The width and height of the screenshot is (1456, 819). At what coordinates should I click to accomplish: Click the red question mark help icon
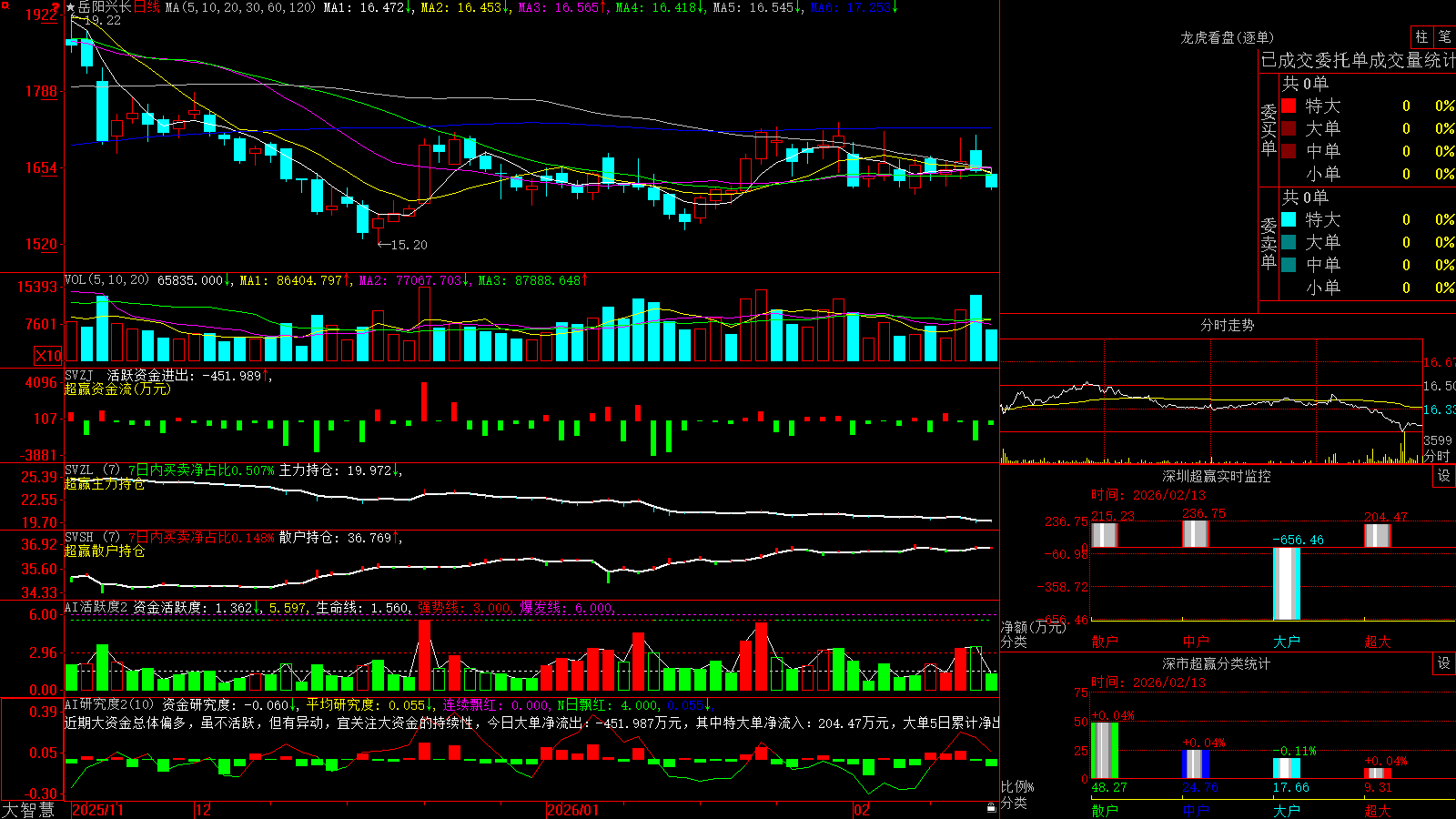coord(56,8)
